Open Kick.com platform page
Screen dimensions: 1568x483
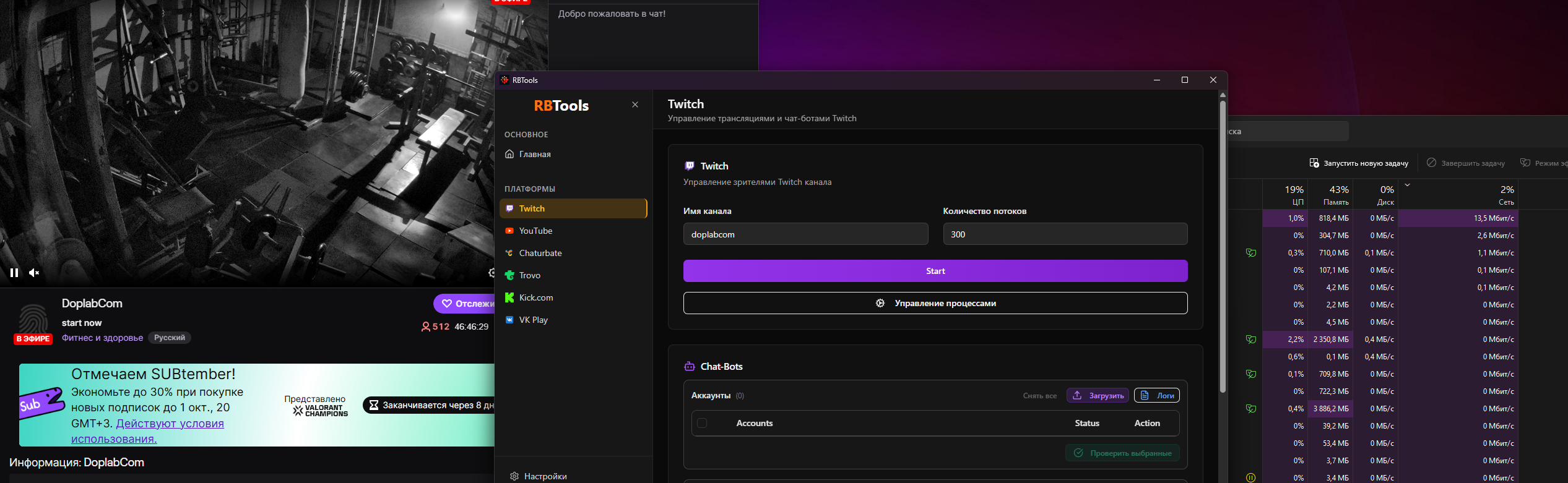point(535,297)
